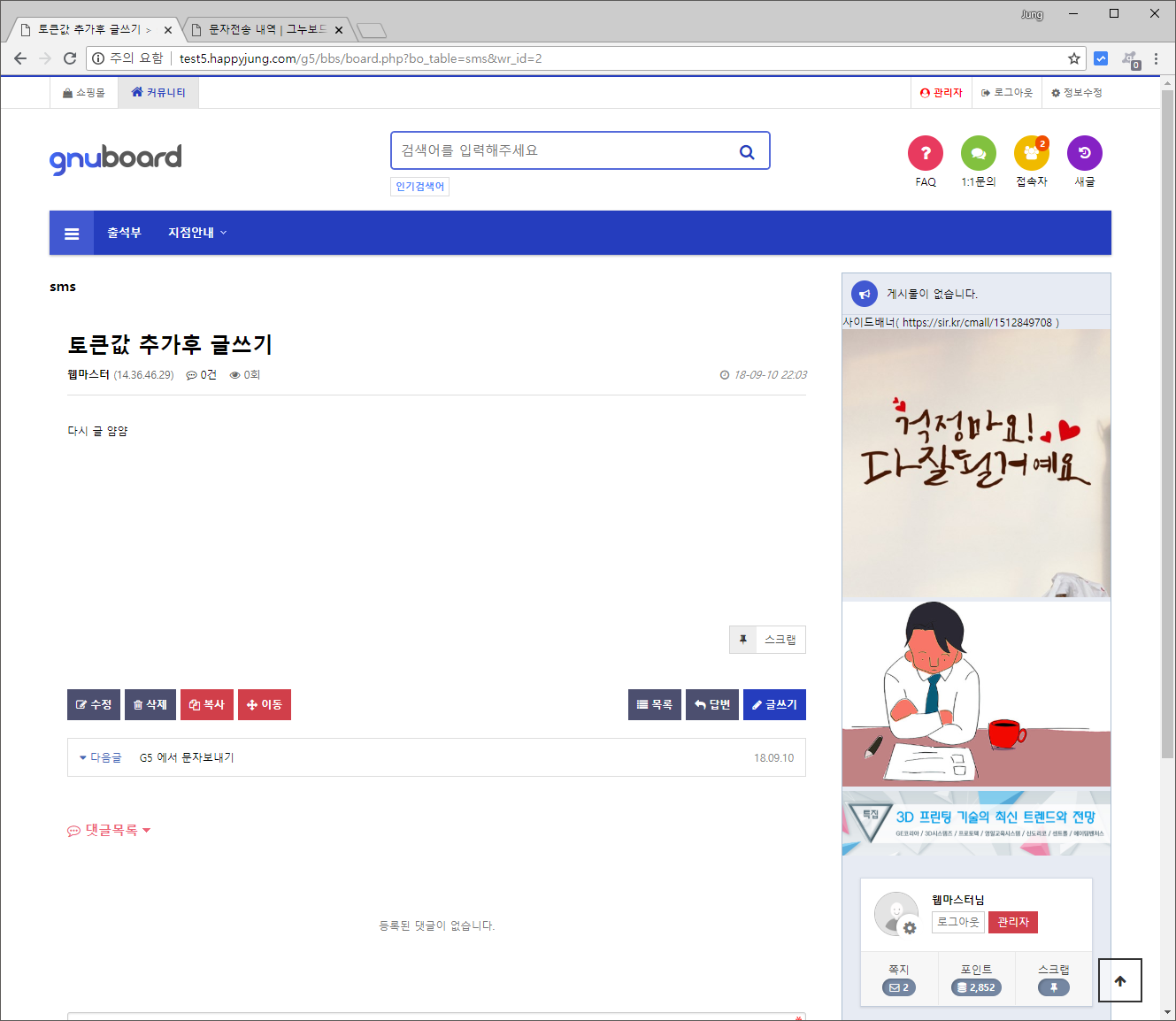Open the hamburger navigation menu

coord(71,233)
